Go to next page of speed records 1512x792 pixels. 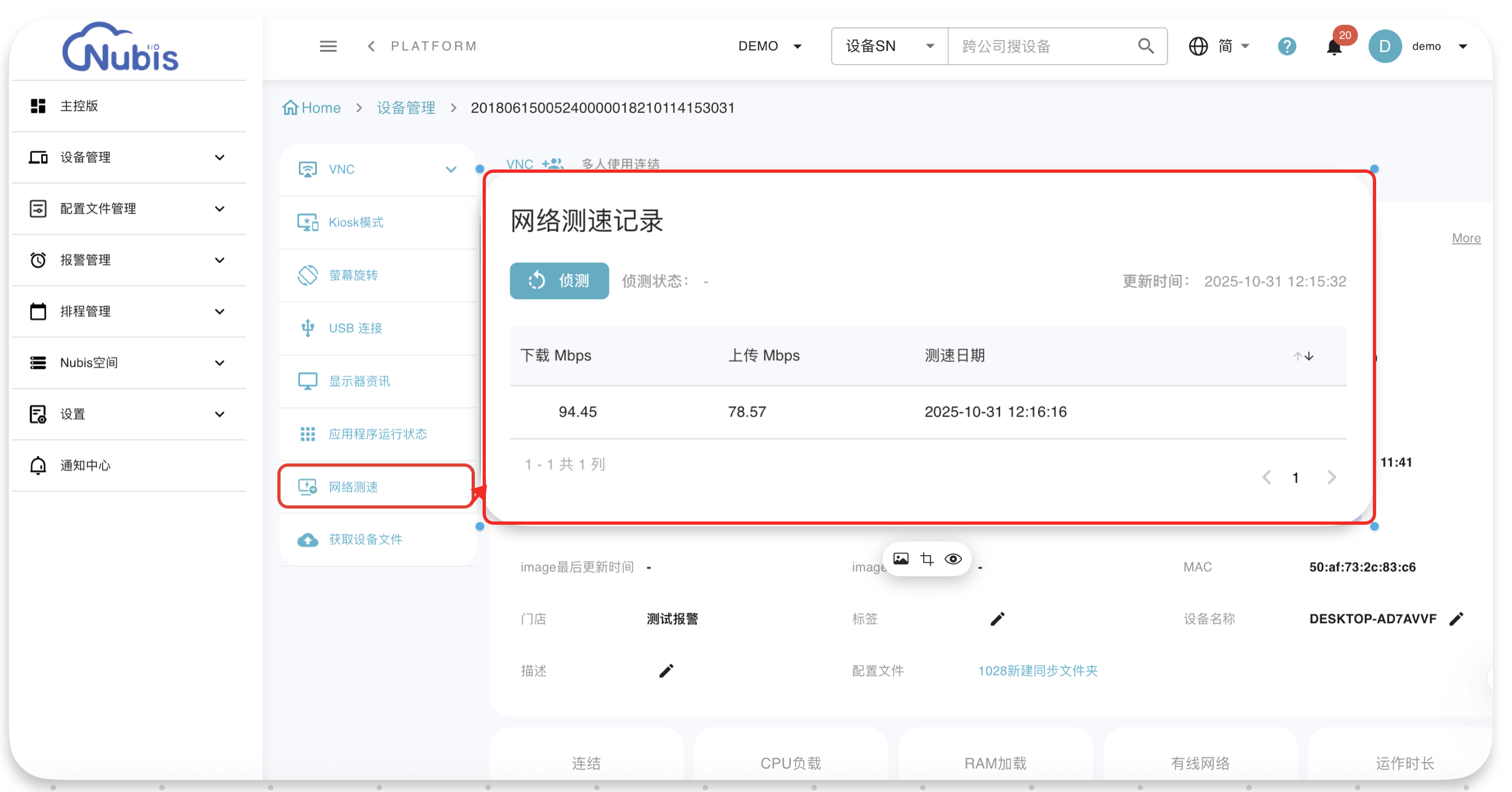click(1331, 477)
